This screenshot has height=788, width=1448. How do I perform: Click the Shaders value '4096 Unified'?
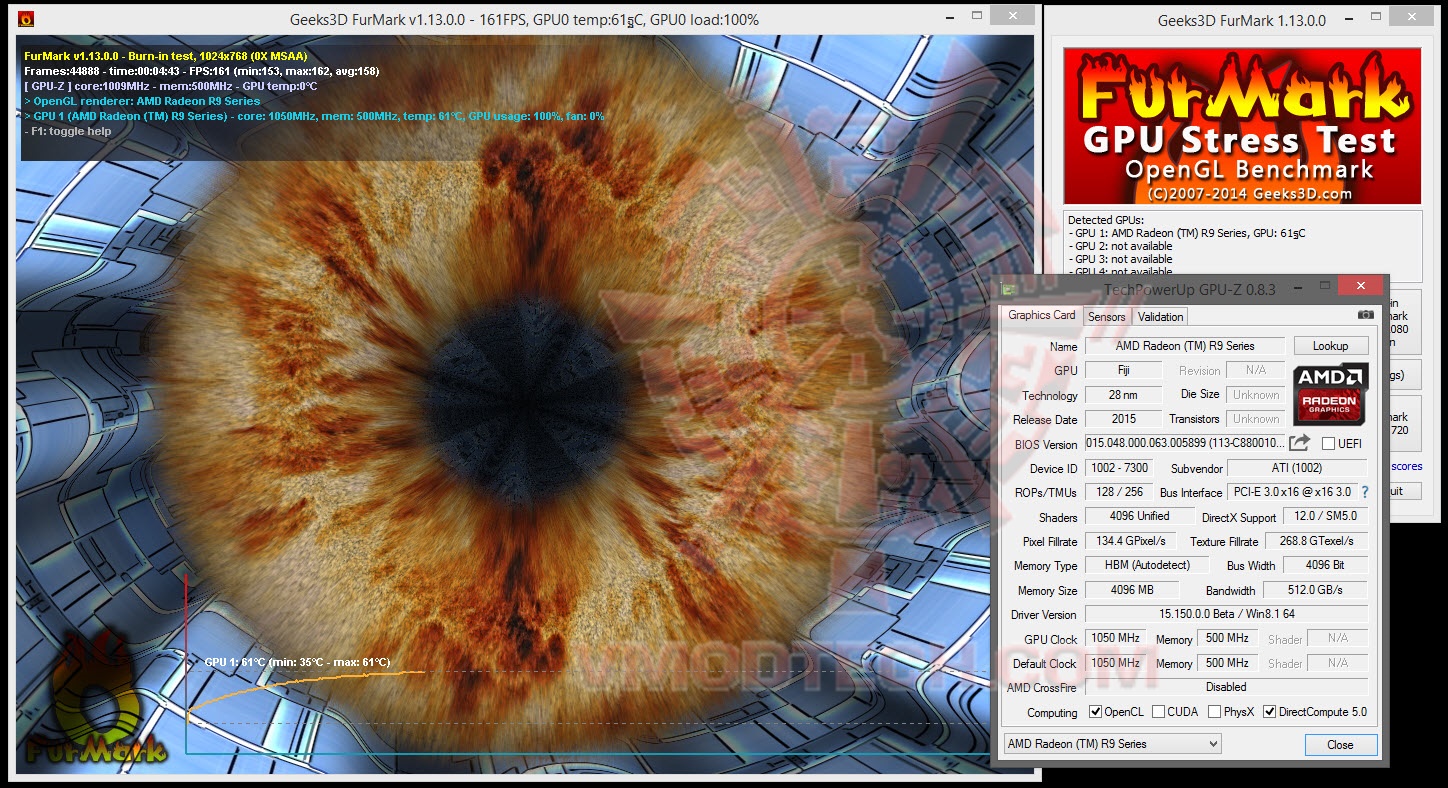pyautogui.click(x=1140, y=517)
